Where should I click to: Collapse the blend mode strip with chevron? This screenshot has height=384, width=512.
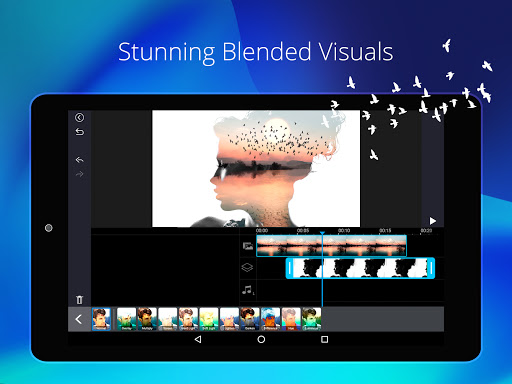pyautogui.click(x=79, y=319)
